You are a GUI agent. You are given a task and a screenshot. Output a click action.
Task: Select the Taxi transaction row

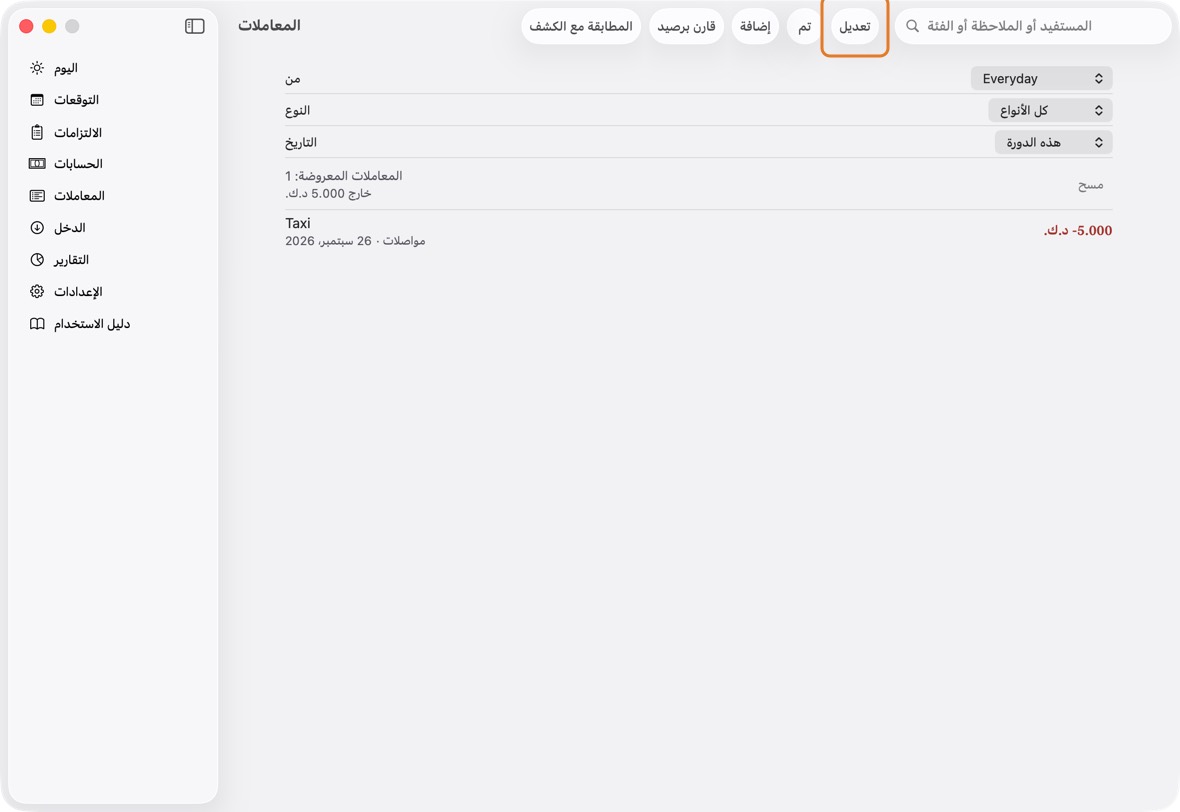tap(698, 231)
